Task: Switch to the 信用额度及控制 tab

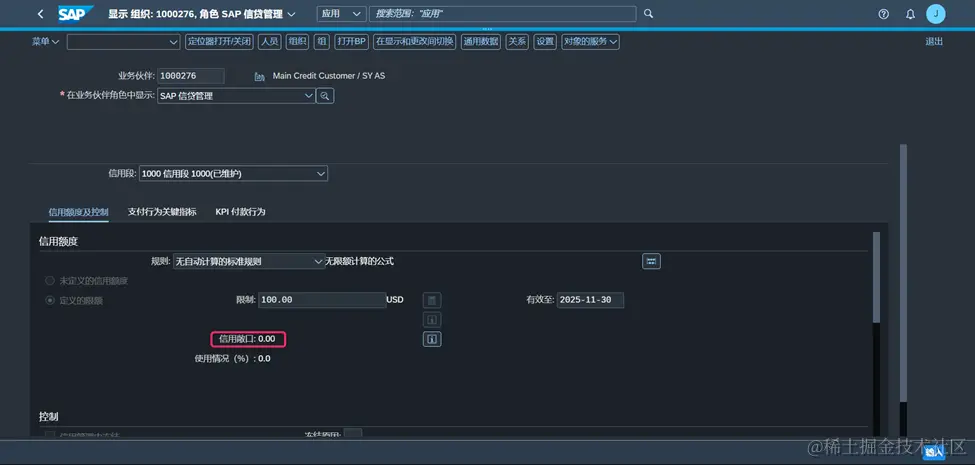Action: (x=78, y=212)
